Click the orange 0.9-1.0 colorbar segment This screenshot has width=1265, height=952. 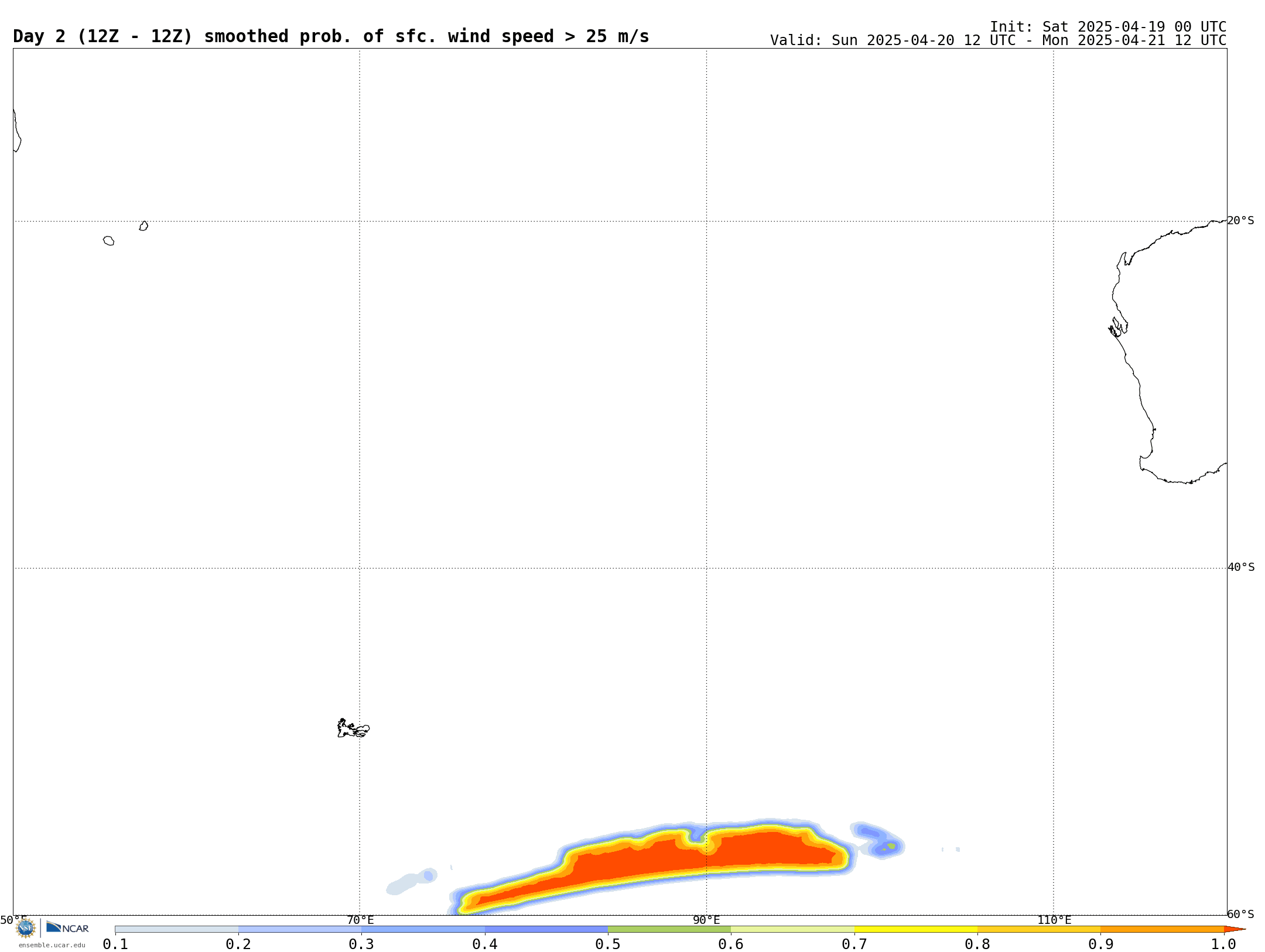click(x=1162, y=929)
